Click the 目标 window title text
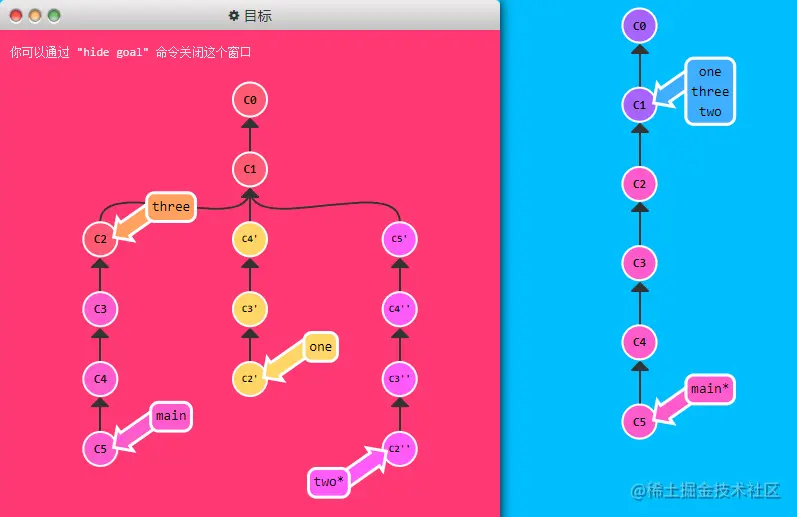Image resolution: width=797 pixels, height=517 pixels. tap(258, 16)
